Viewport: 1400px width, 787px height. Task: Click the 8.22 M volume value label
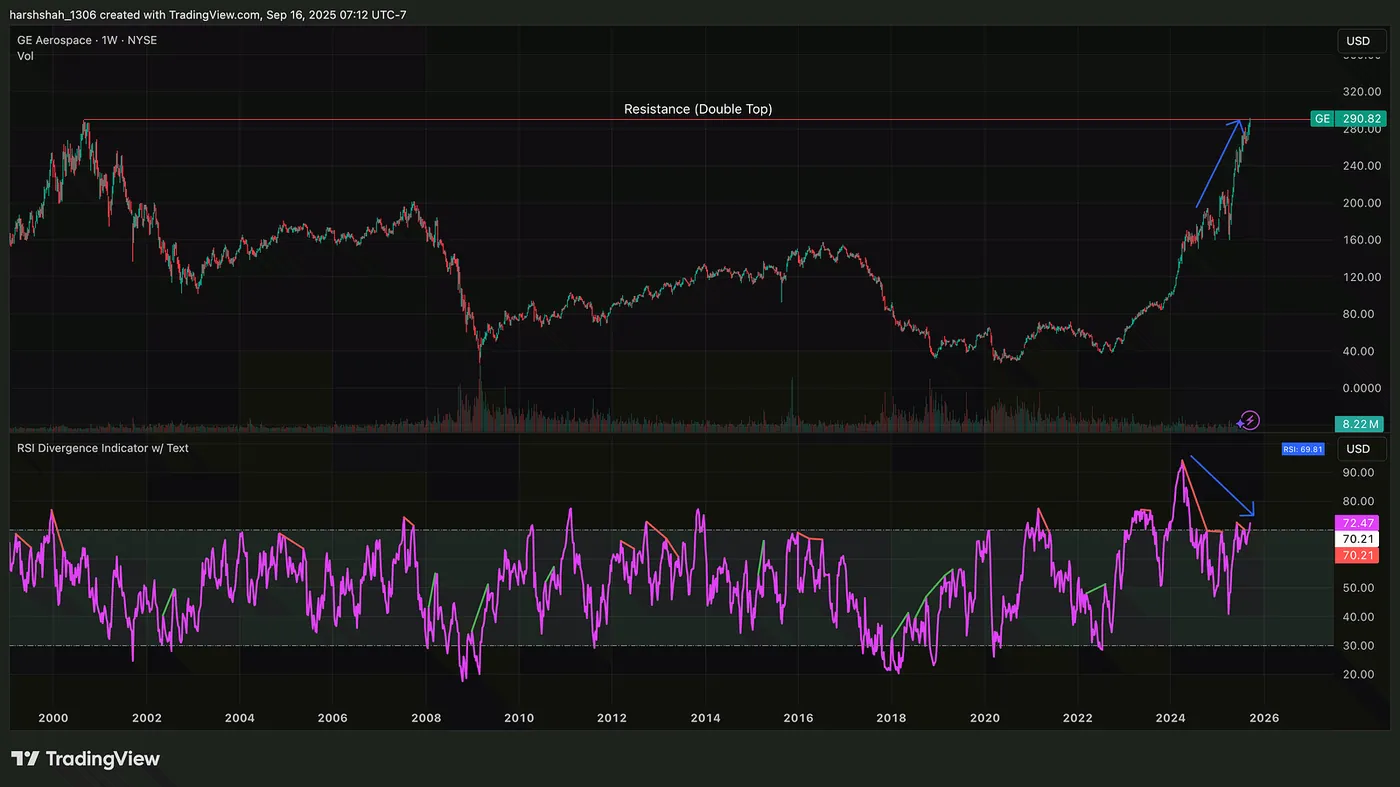(1358, 423)
